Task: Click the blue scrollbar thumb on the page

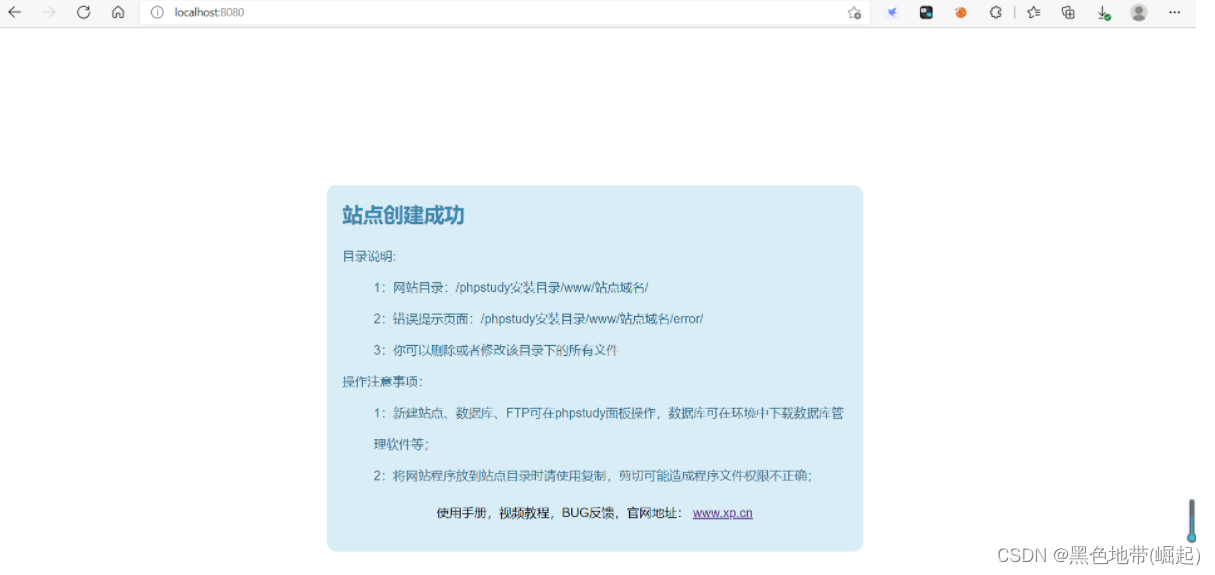Action: (1191, 520)
